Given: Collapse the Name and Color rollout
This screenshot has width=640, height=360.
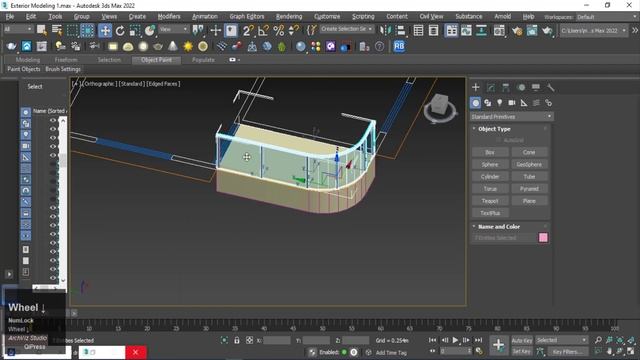Looking at the screenshot, I should point(474,226).
